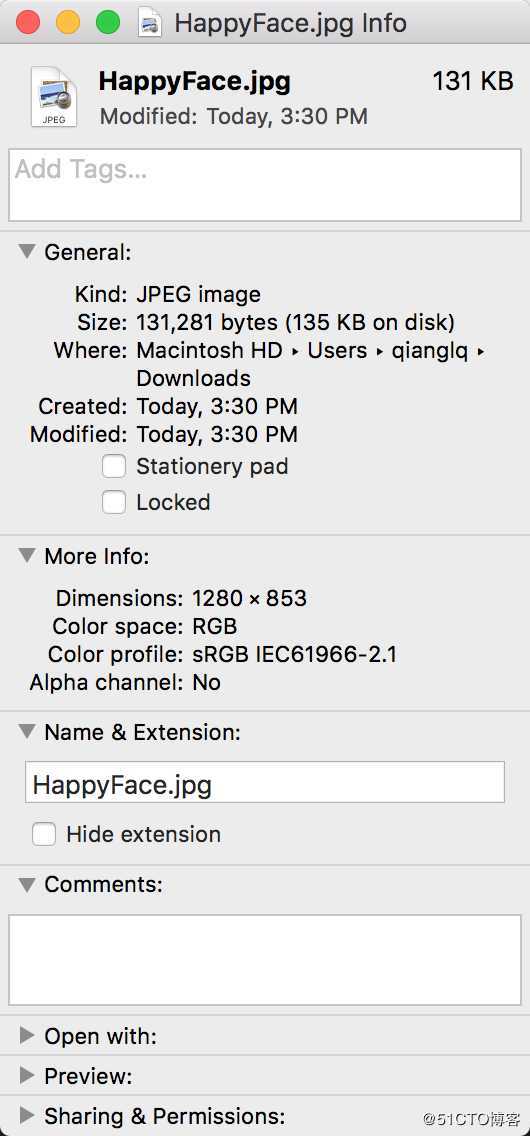Collapse the Name & Extension section

pos(27,732)
